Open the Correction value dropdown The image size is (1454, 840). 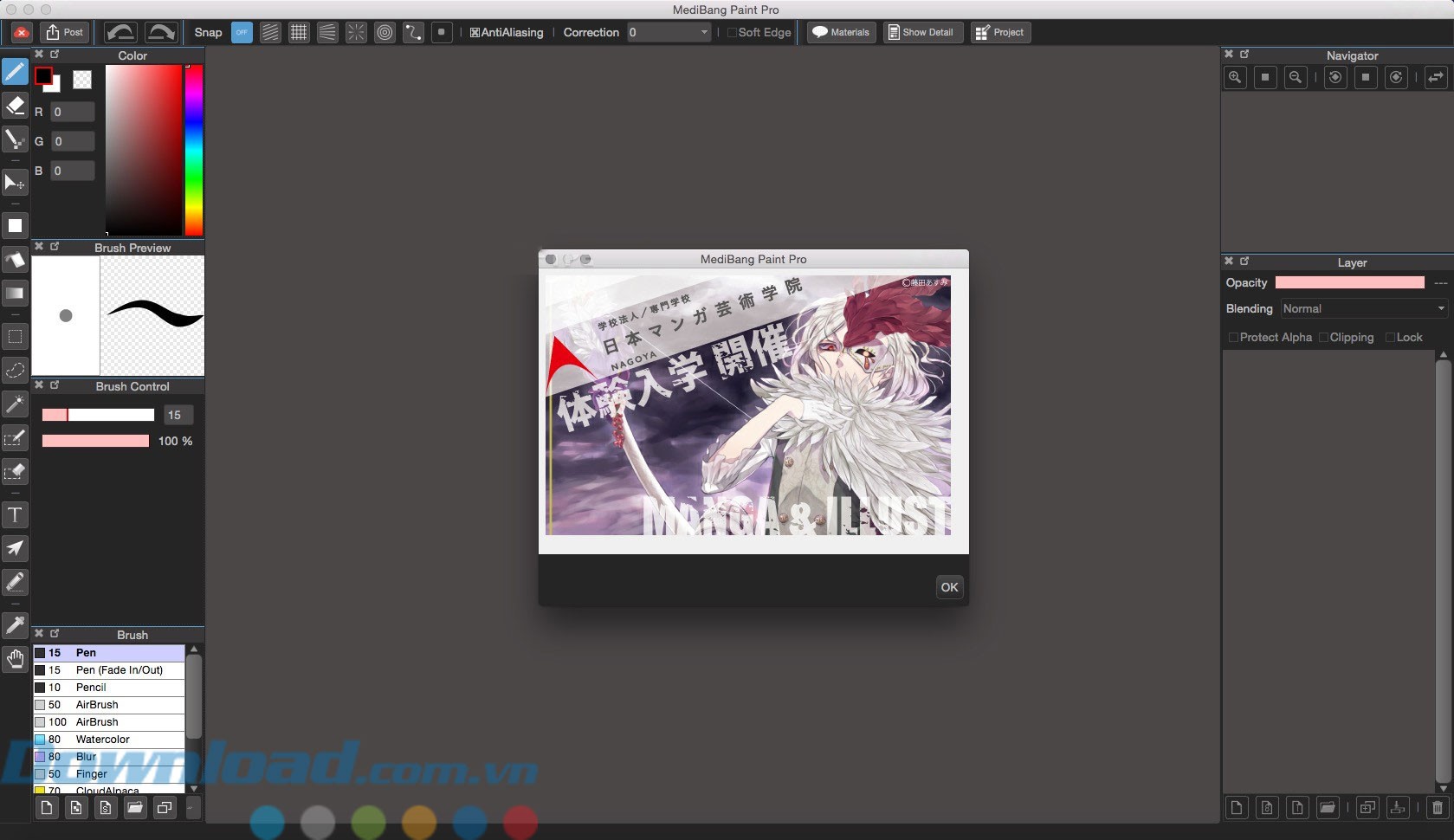pos(668,32)
